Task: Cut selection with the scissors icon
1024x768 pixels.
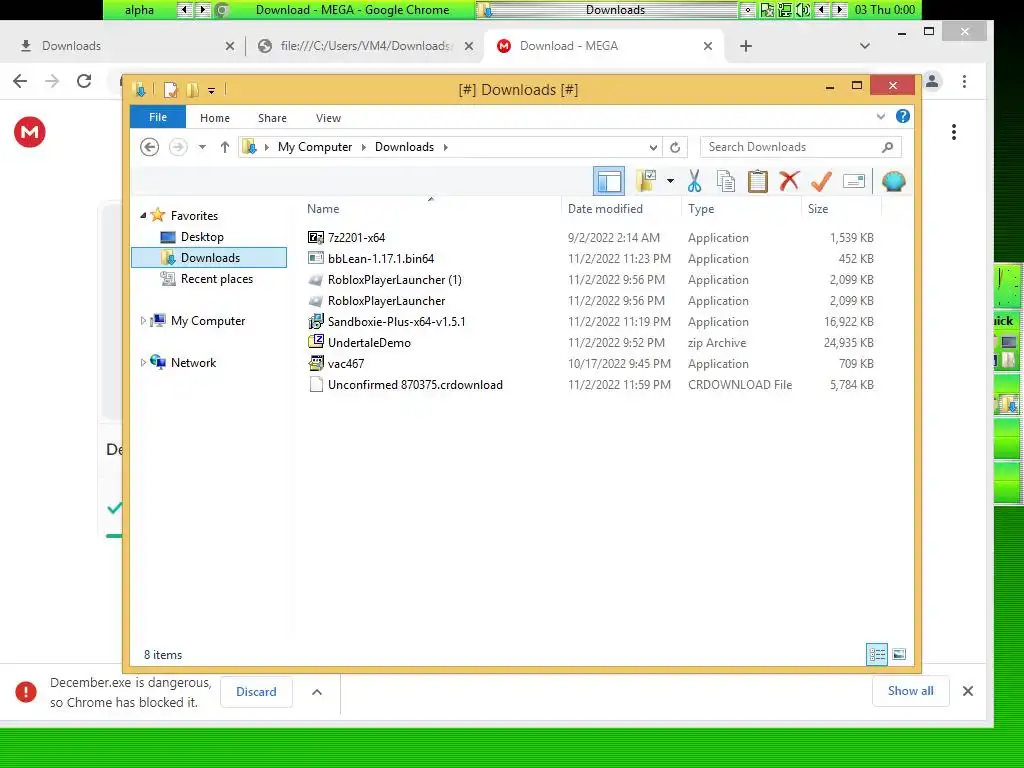Action: point(694,181)
